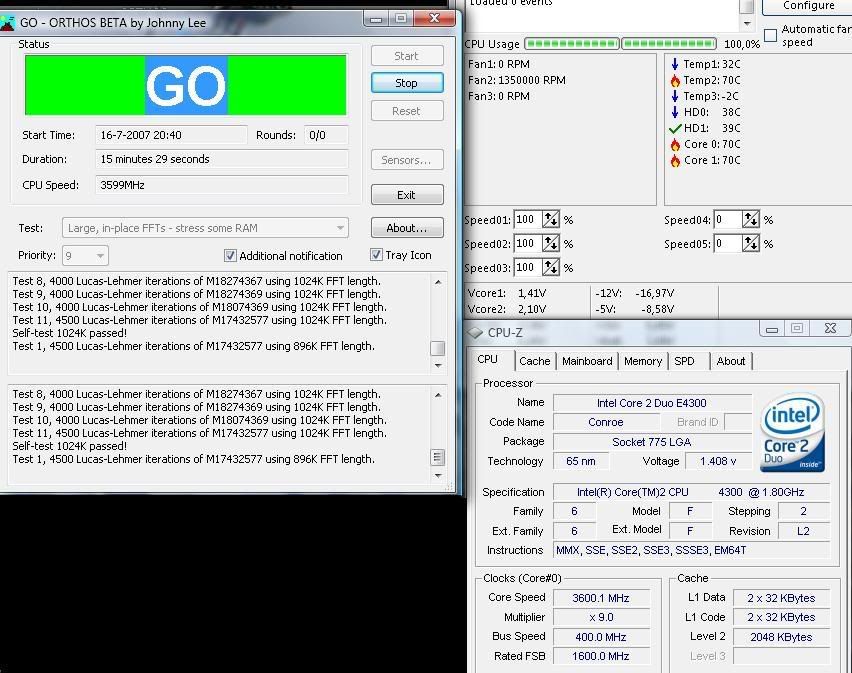
Task: Click the Level 2 cache 2048 KBytes value
Action: pos(781,637)
